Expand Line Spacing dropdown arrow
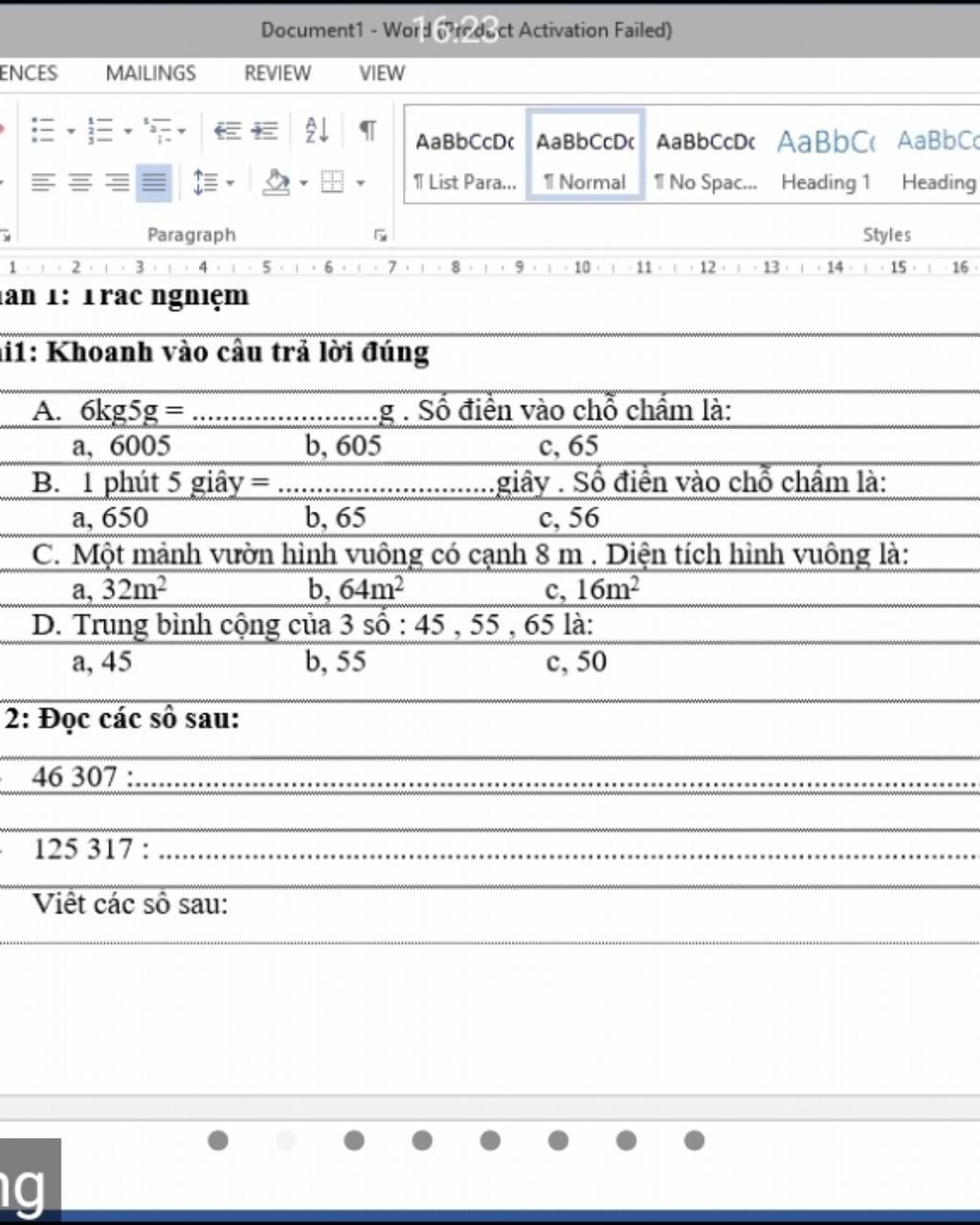The image size is (980, 1225). tap(231, 183)
